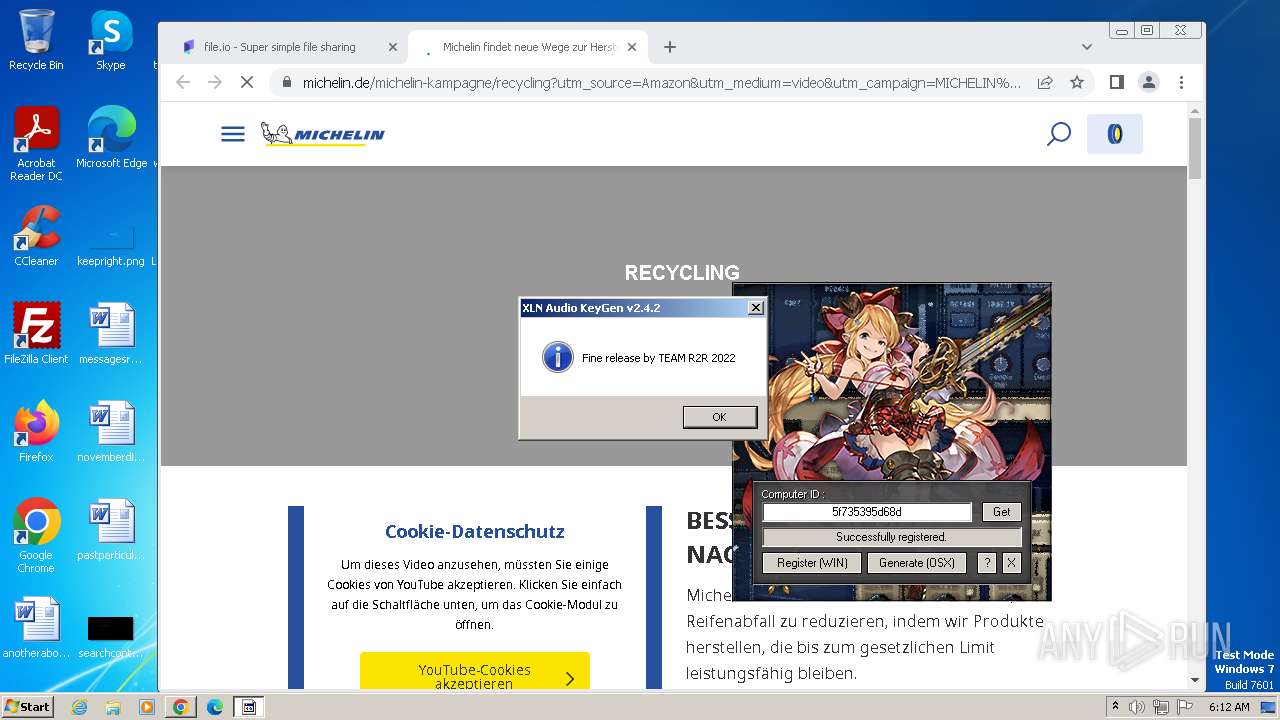This screenshot has width=1280, height=720.
Task: Open the Recycle Bin desktop icon
Action: (x=36, y=40)
